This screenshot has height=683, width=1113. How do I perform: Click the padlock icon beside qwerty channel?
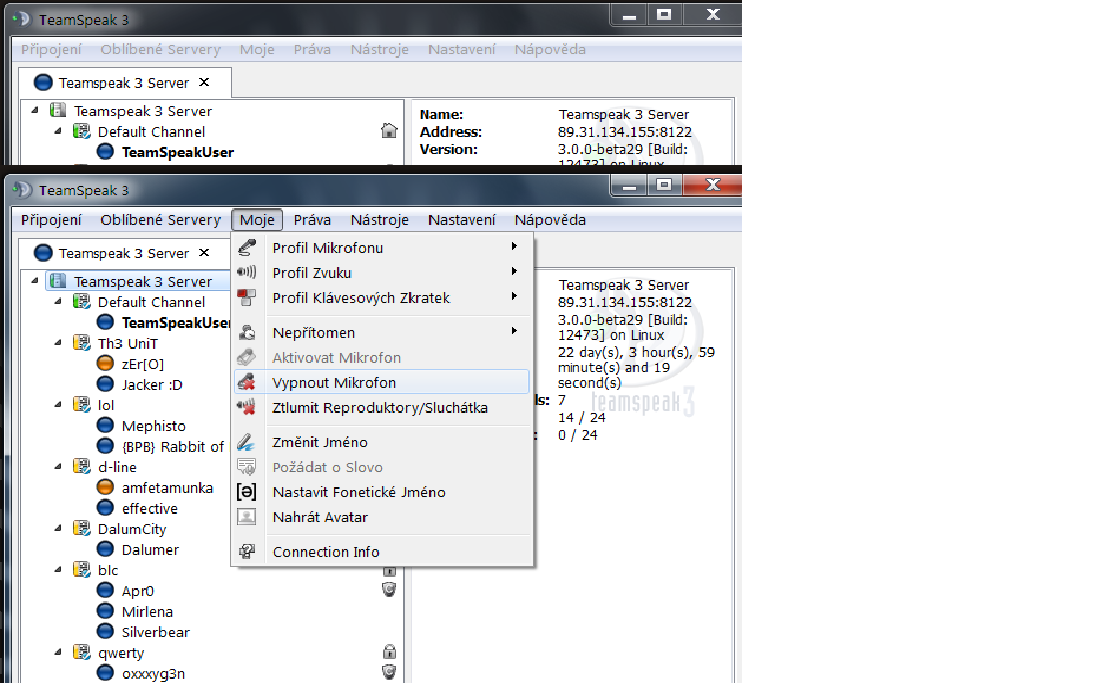click(390, 653)
